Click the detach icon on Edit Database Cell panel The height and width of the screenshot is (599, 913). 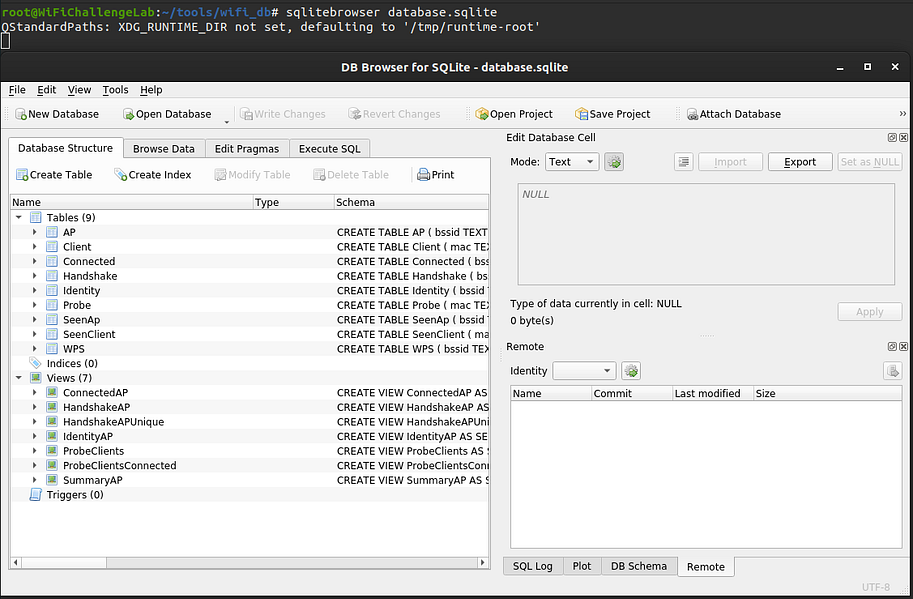tap(892, 137)
